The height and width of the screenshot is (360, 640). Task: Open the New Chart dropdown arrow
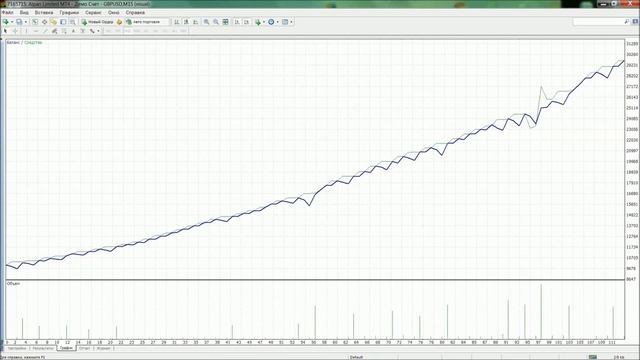coord(12,22)
